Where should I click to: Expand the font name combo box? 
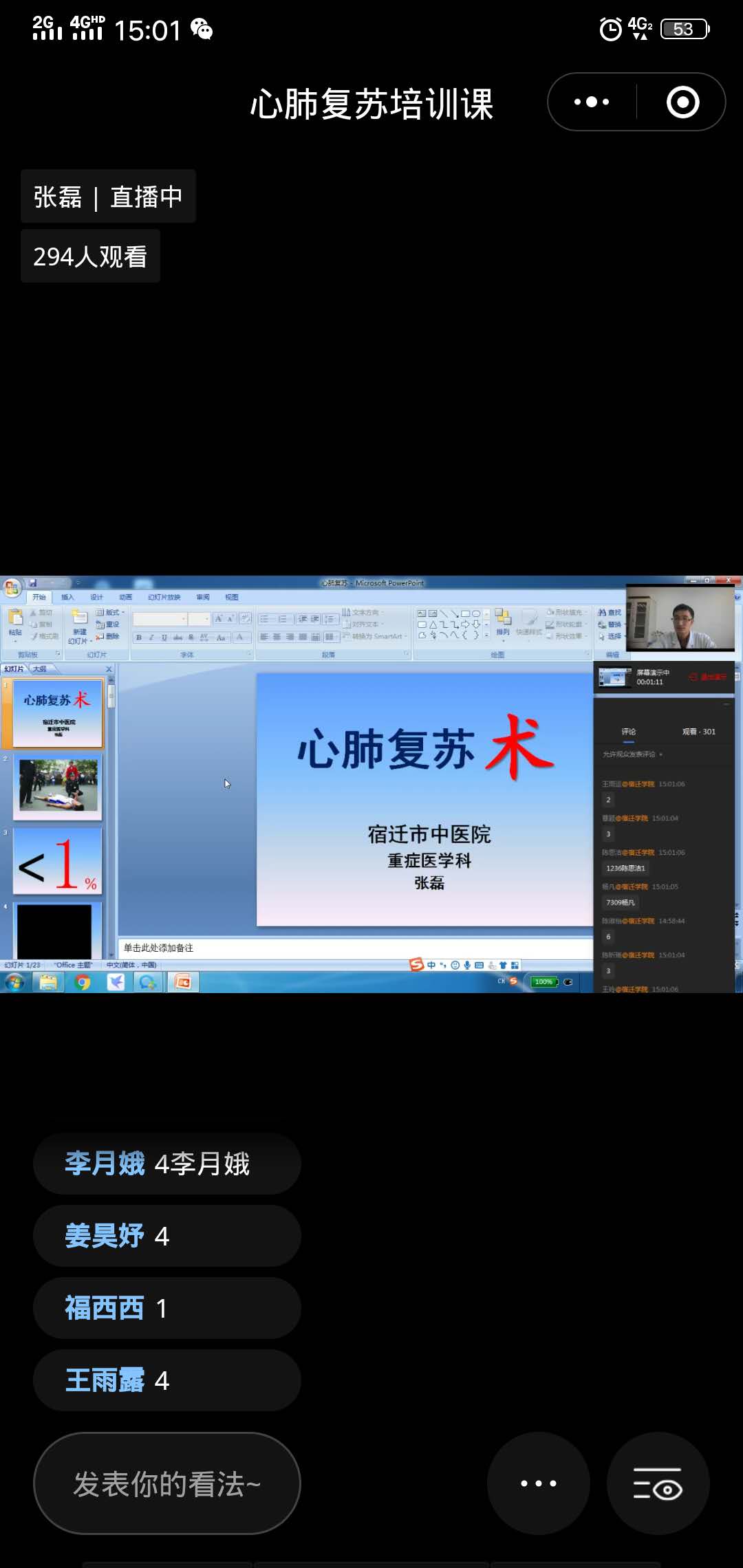tap(184, 619)
